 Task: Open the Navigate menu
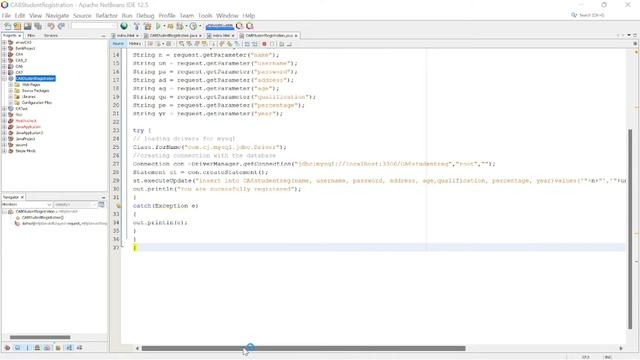tap(57, 16)
